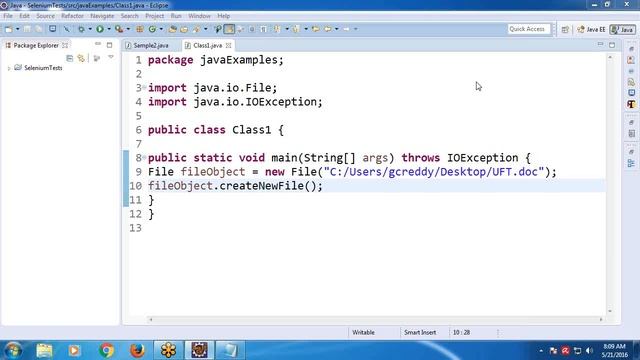Expand the SeleniumTests project node
This screenshot has width=640, height=360.
[9, 69]
